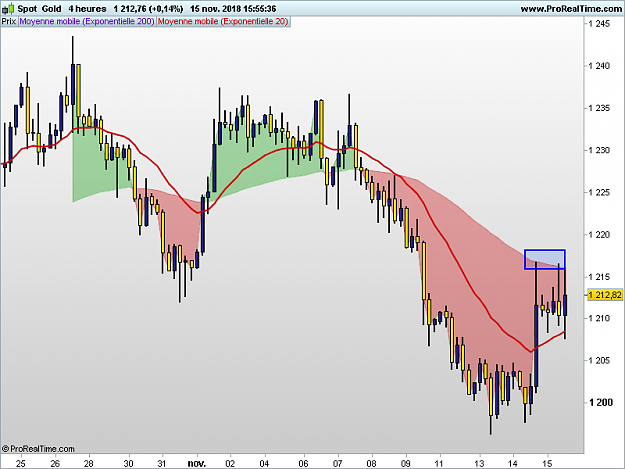The image size is (625, 469).
Task: Click the price value 1 212,76 (+0,14%)
Action: 148,9
